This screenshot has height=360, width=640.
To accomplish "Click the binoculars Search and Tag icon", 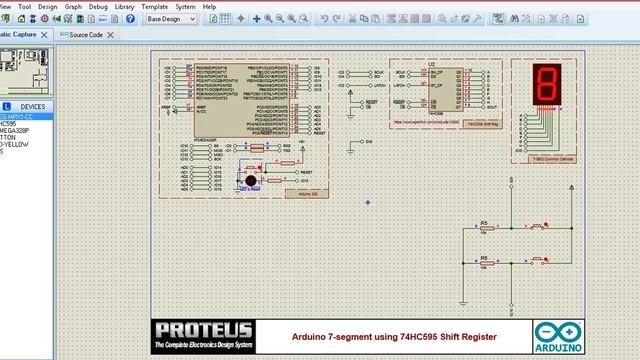I will coord(514,19).
